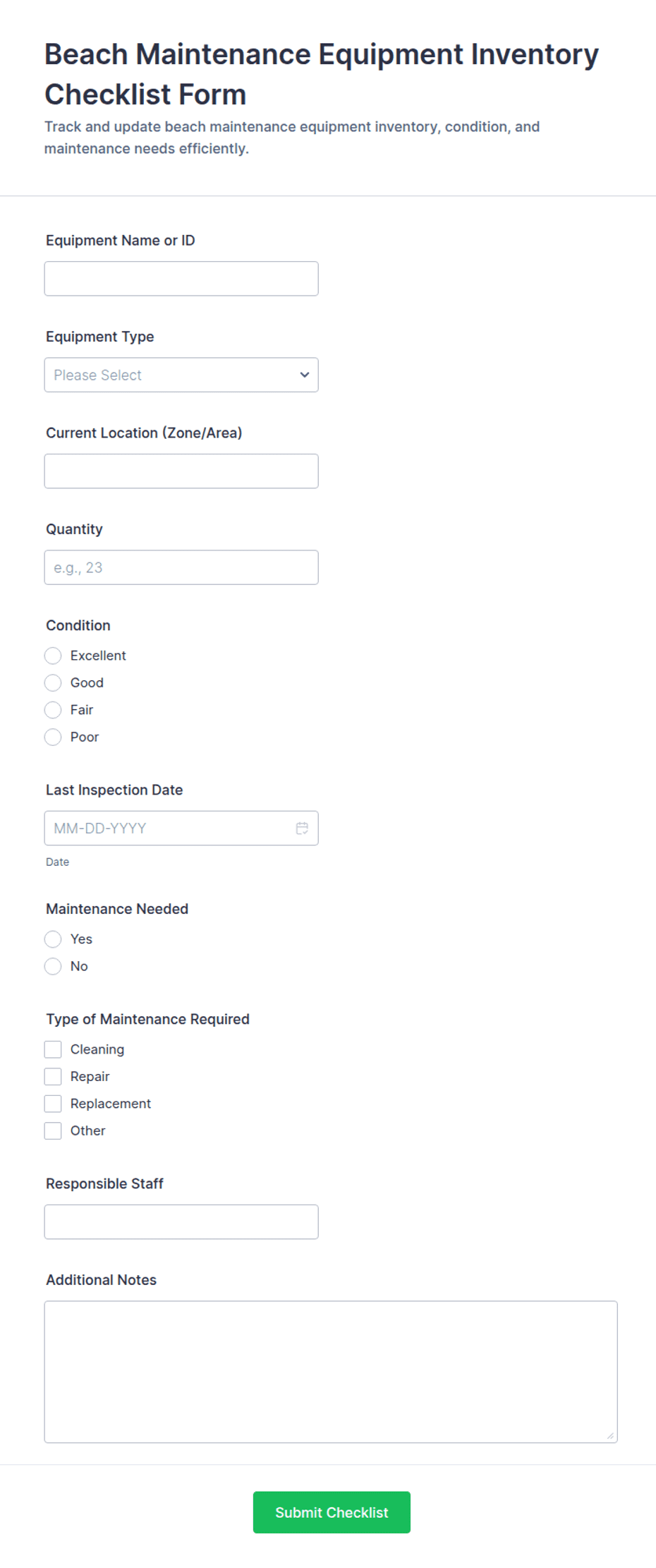
Task: Click inside the Quantity field
Action: [181, 567]
